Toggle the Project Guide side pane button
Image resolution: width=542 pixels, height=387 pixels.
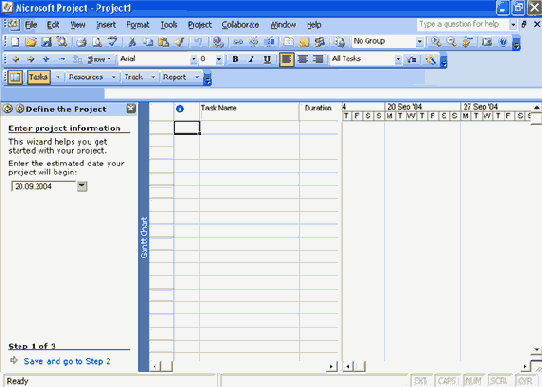pyautogui.click(x=15, y=77)
